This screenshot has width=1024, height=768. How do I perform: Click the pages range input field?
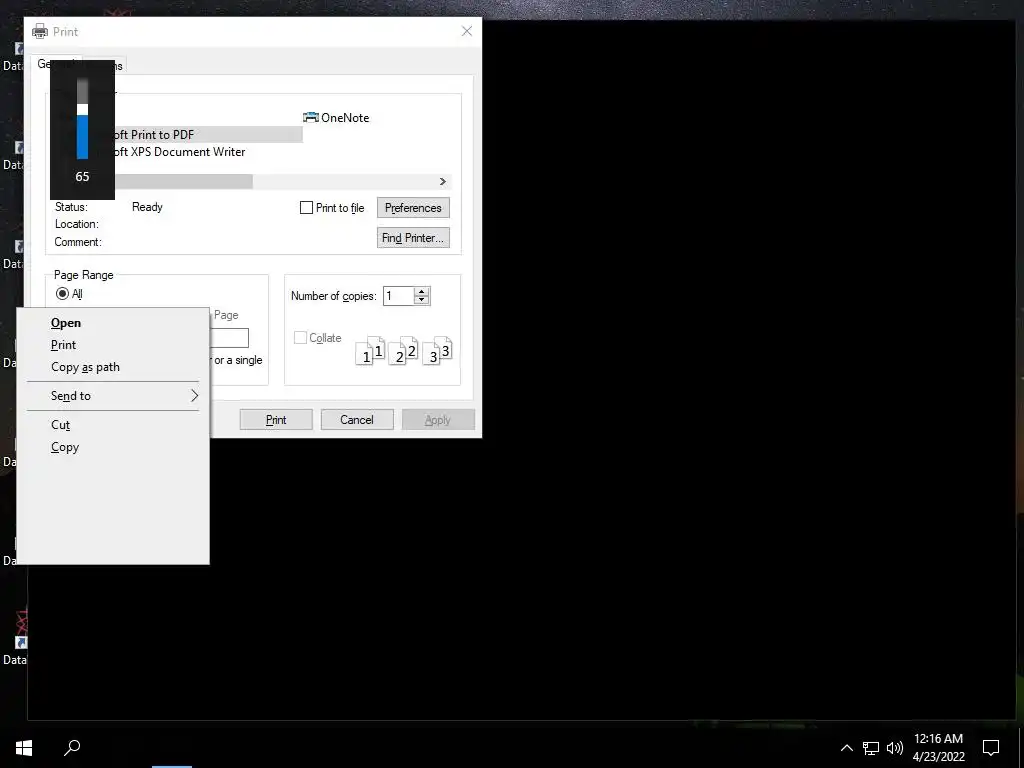(x=229, y=338)
